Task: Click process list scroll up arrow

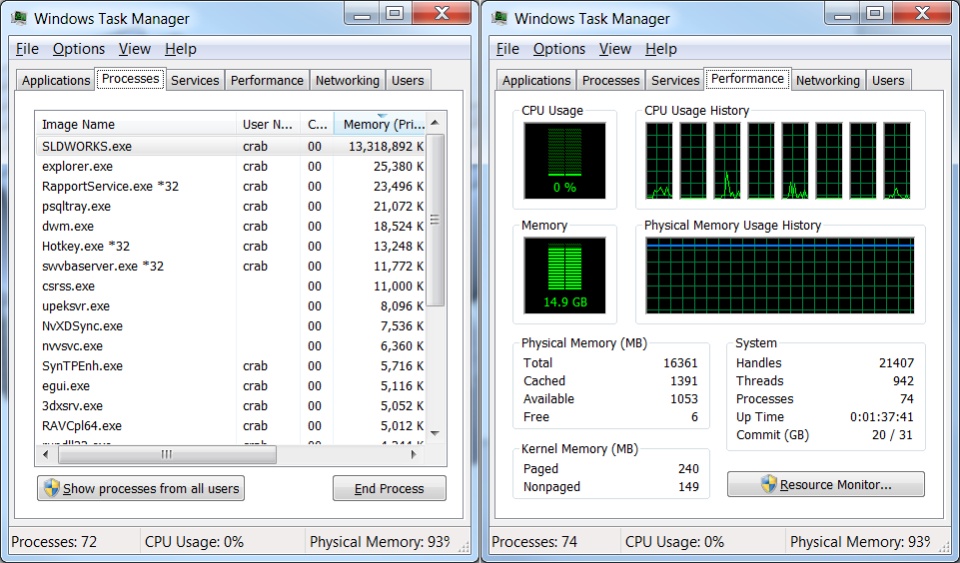Action: point(435,123)
